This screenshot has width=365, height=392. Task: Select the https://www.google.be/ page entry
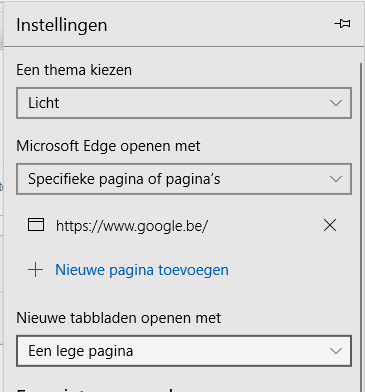132,226
